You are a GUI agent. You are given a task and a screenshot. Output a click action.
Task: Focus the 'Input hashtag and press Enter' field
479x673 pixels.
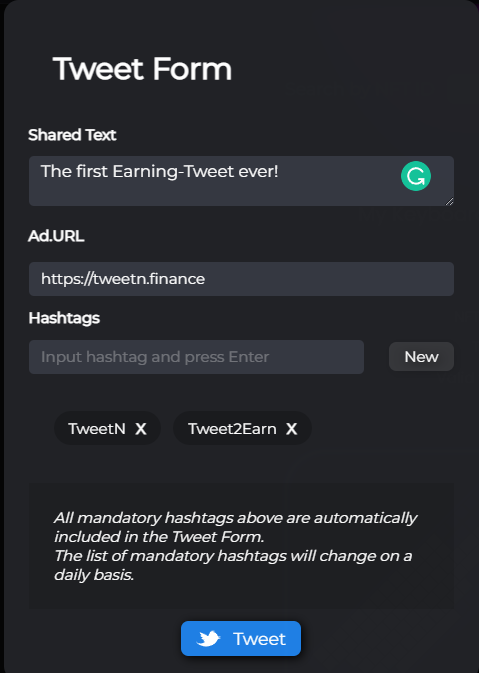pos(196,357)
